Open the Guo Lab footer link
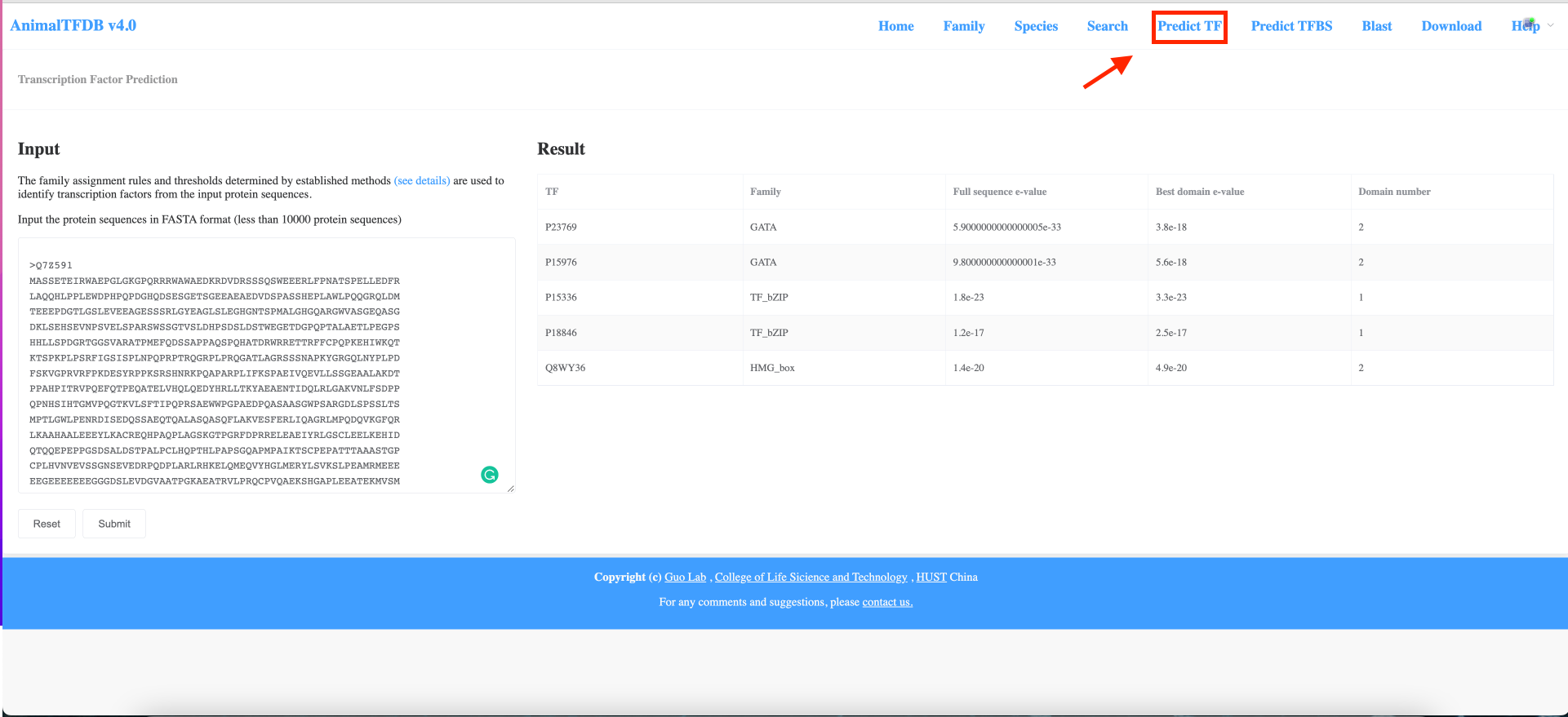The width and height of the screenshot is (1568, 717). 685,577
